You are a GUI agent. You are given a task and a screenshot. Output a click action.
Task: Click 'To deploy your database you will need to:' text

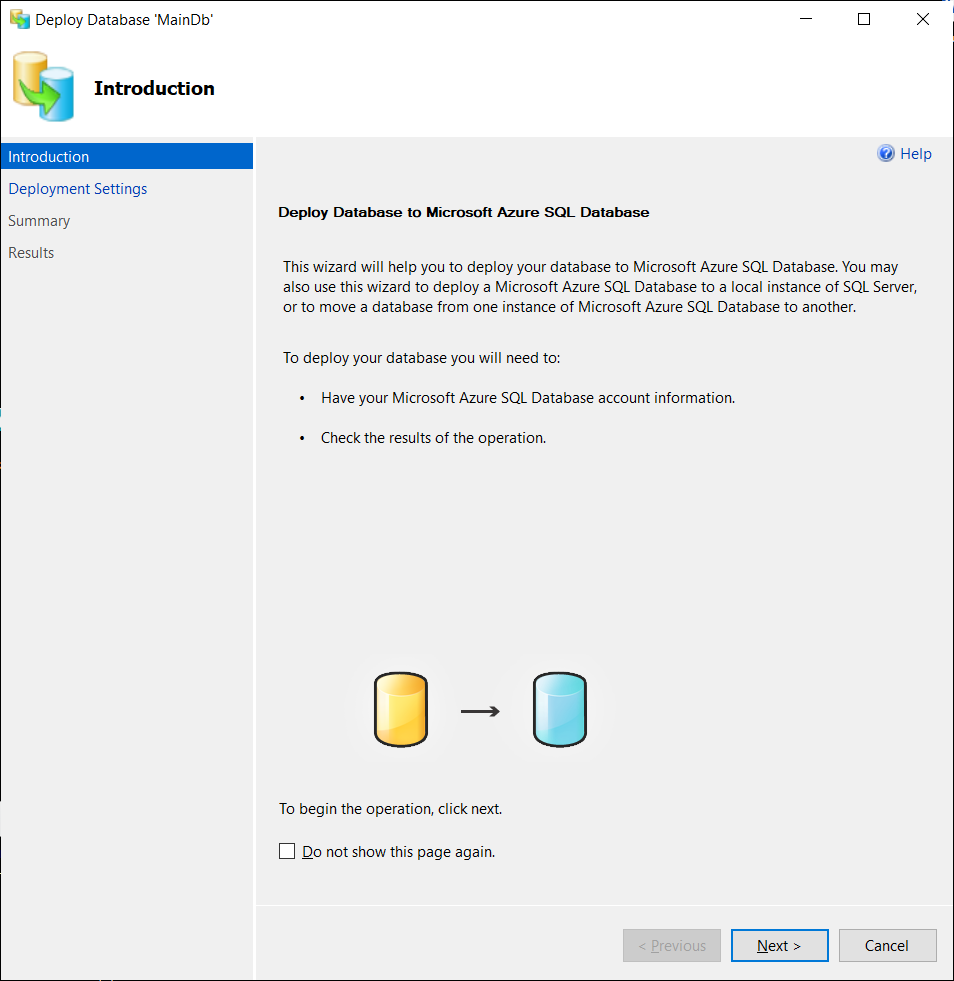click(x=422, y=358)
